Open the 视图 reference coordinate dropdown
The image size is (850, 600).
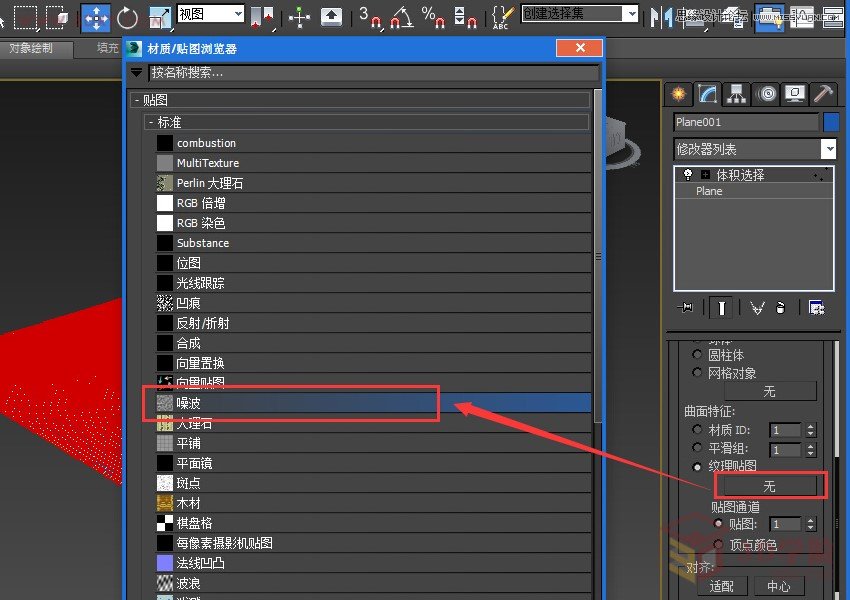pos(208,14)
